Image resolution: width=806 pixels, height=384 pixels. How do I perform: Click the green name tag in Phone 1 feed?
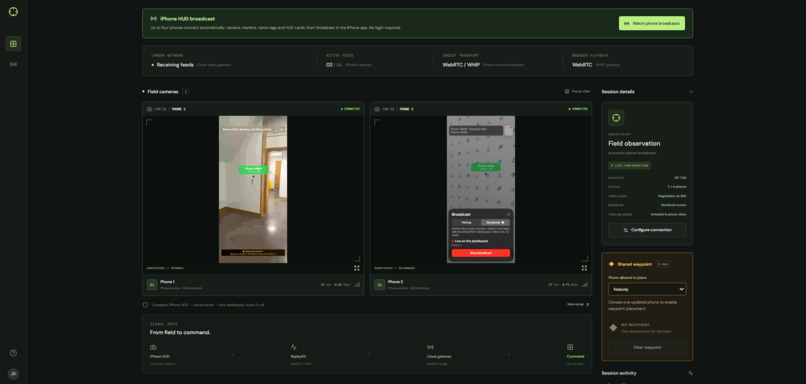253,170
